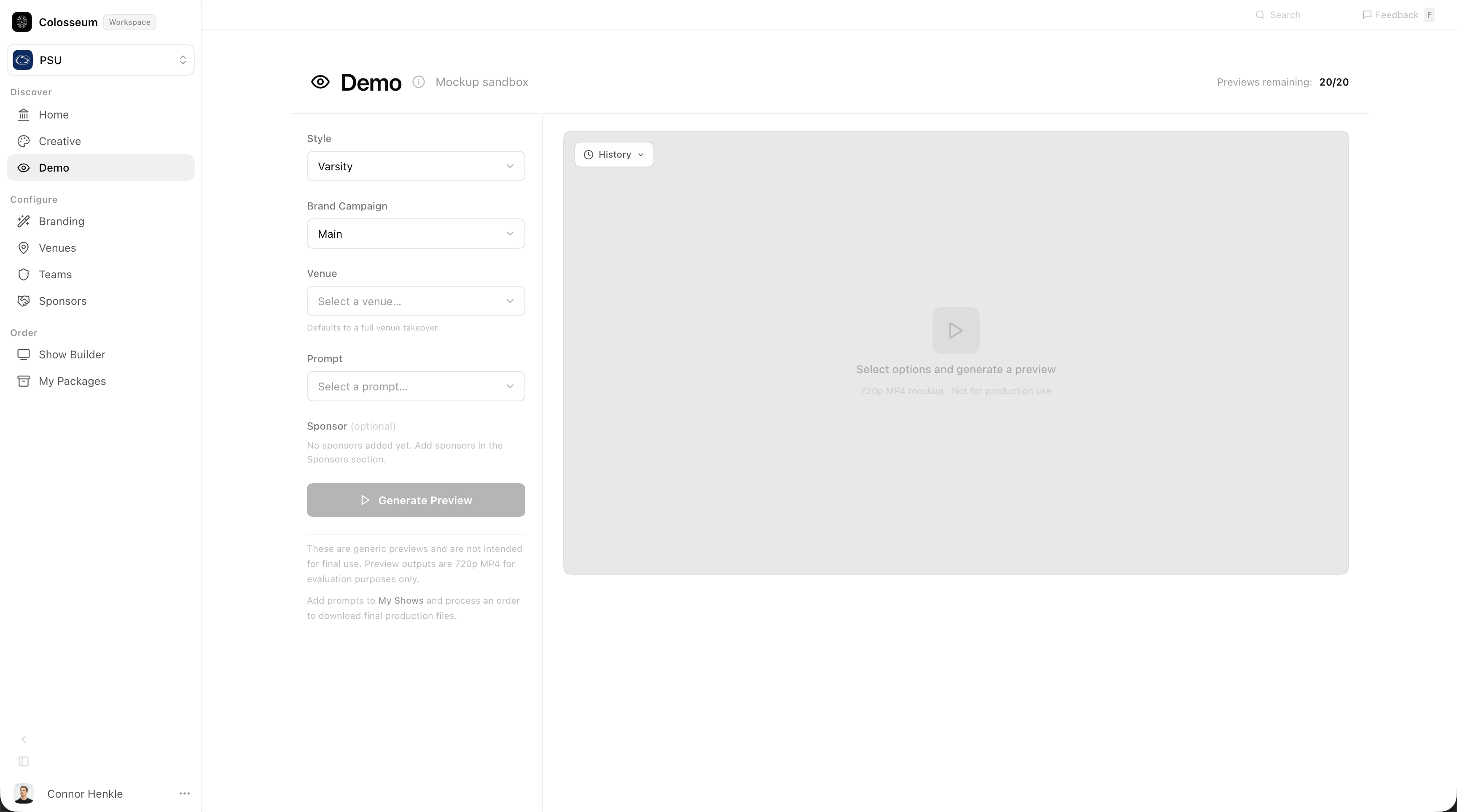Click the Colosseum logo icon
This screenshot has width=1457, height=812.
click(x=22, y=22)
